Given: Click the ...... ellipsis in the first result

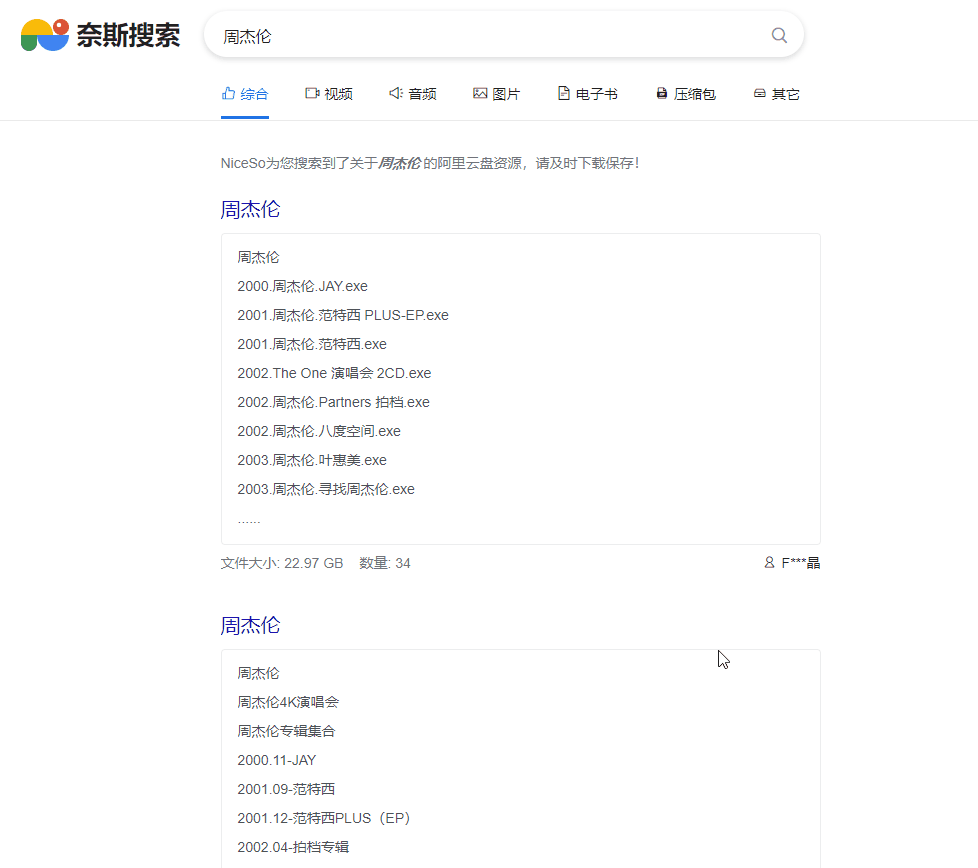Looking at the screenshot, I should click(x=249, y=520).
